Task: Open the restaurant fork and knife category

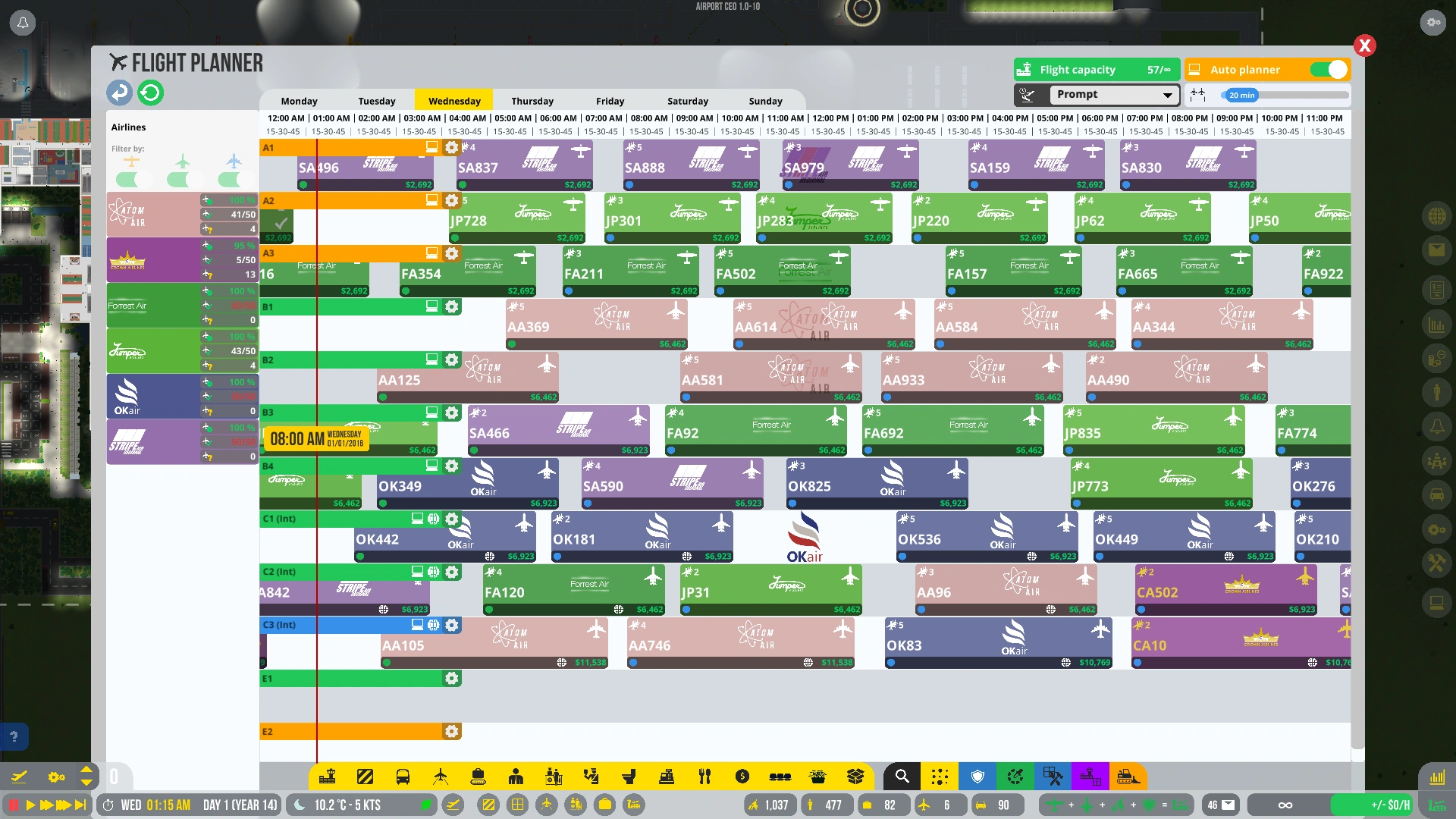Action: click(704, 777)
